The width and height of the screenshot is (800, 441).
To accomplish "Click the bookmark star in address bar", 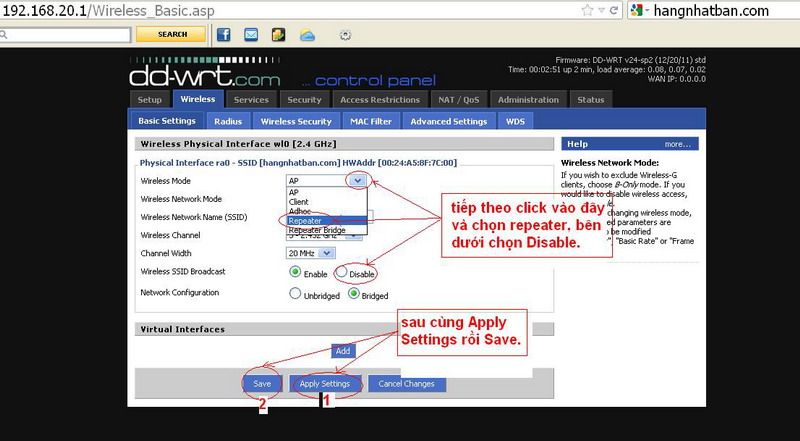I will point(588,10).
